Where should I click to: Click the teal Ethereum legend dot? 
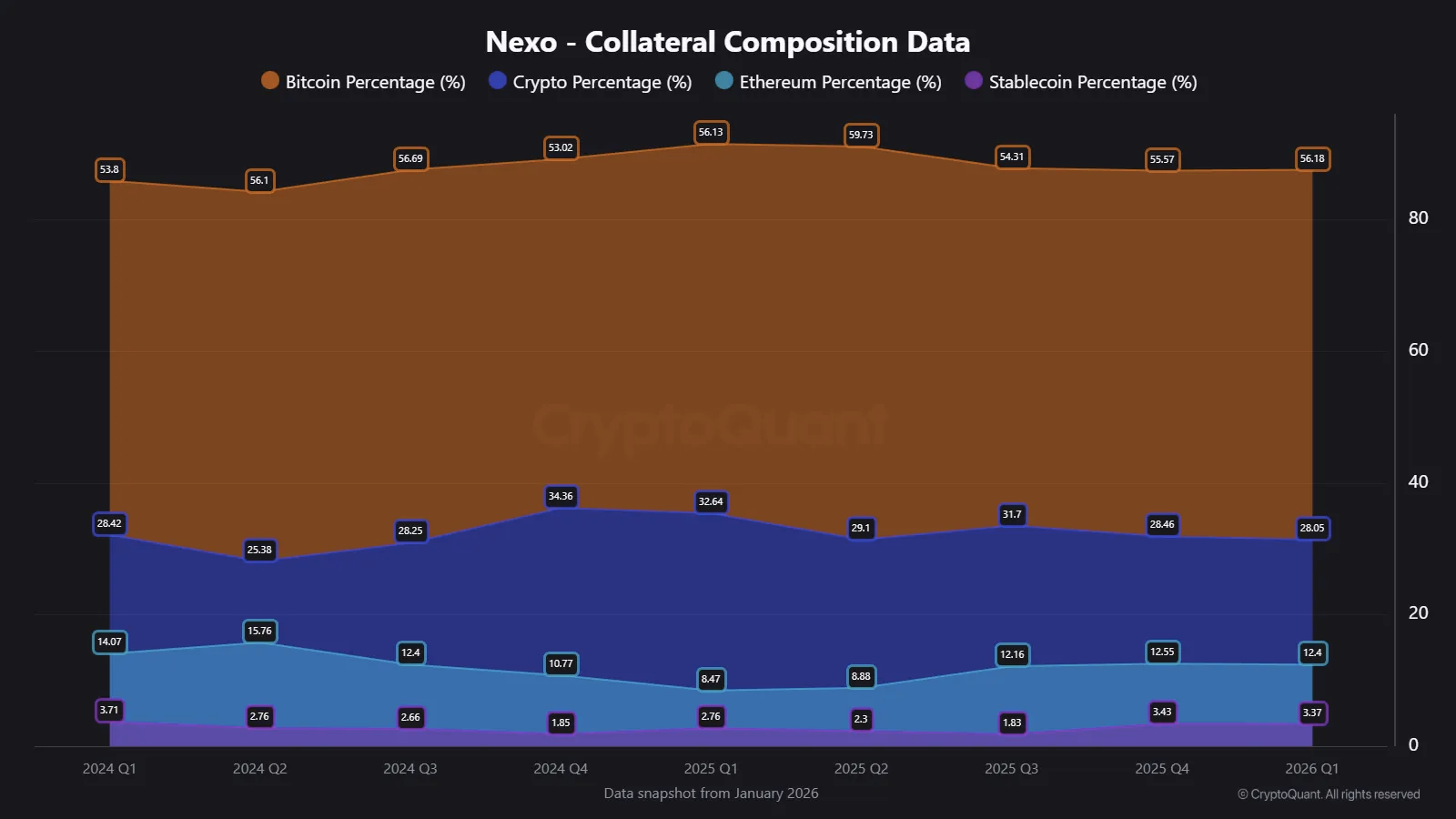pos(724,80)
